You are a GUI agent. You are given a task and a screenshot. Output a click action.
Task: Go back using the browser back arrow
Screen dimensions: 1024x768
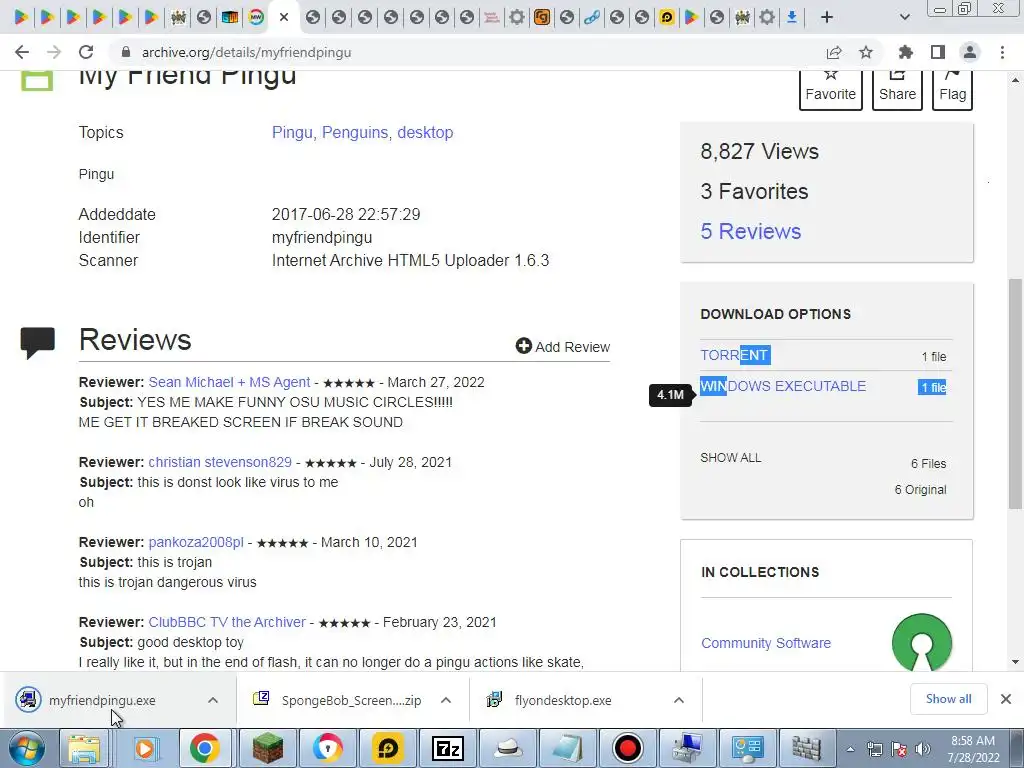tap(22, 52)
